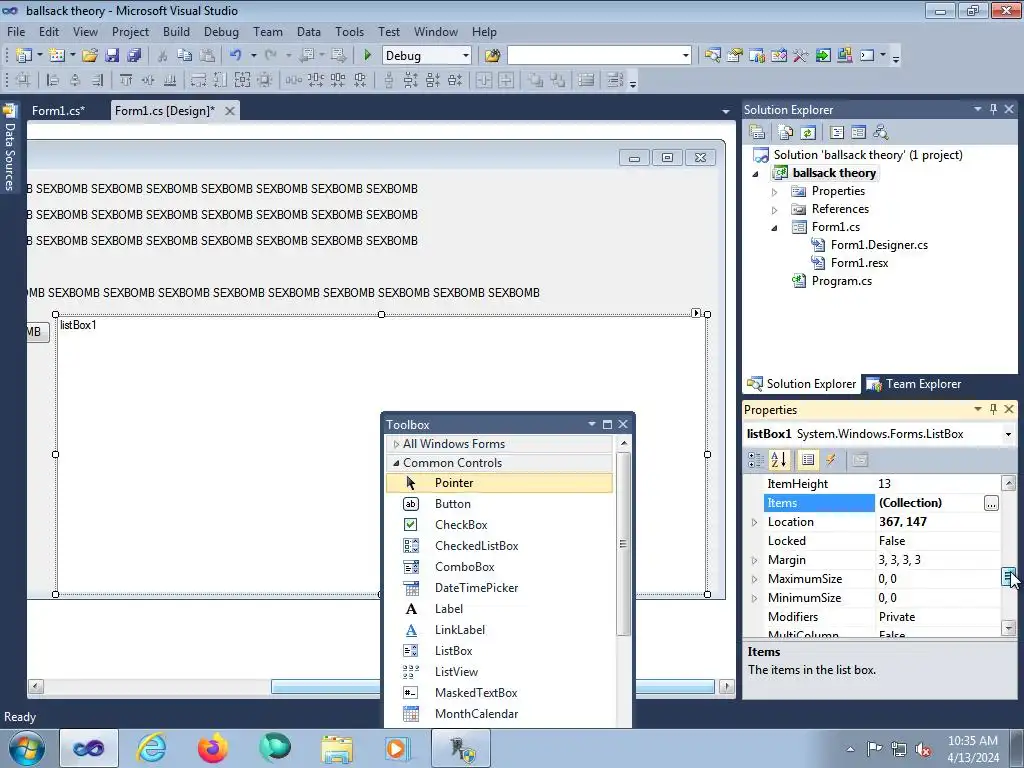Show Events lightning bolt in Properties

[831, 460]
